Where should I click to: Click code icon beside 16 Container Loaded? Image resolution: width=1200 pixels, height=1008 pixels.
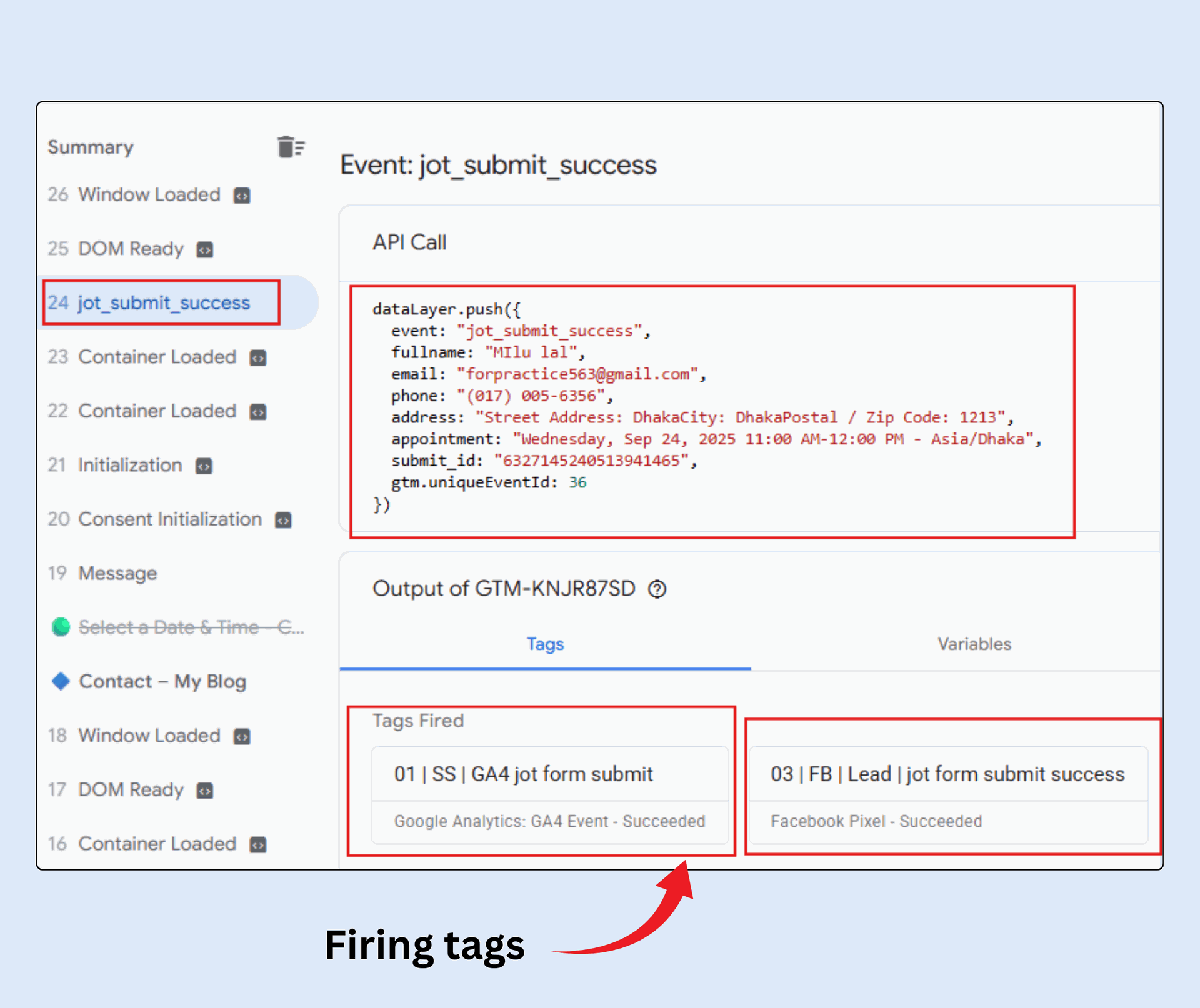(258, 845)
